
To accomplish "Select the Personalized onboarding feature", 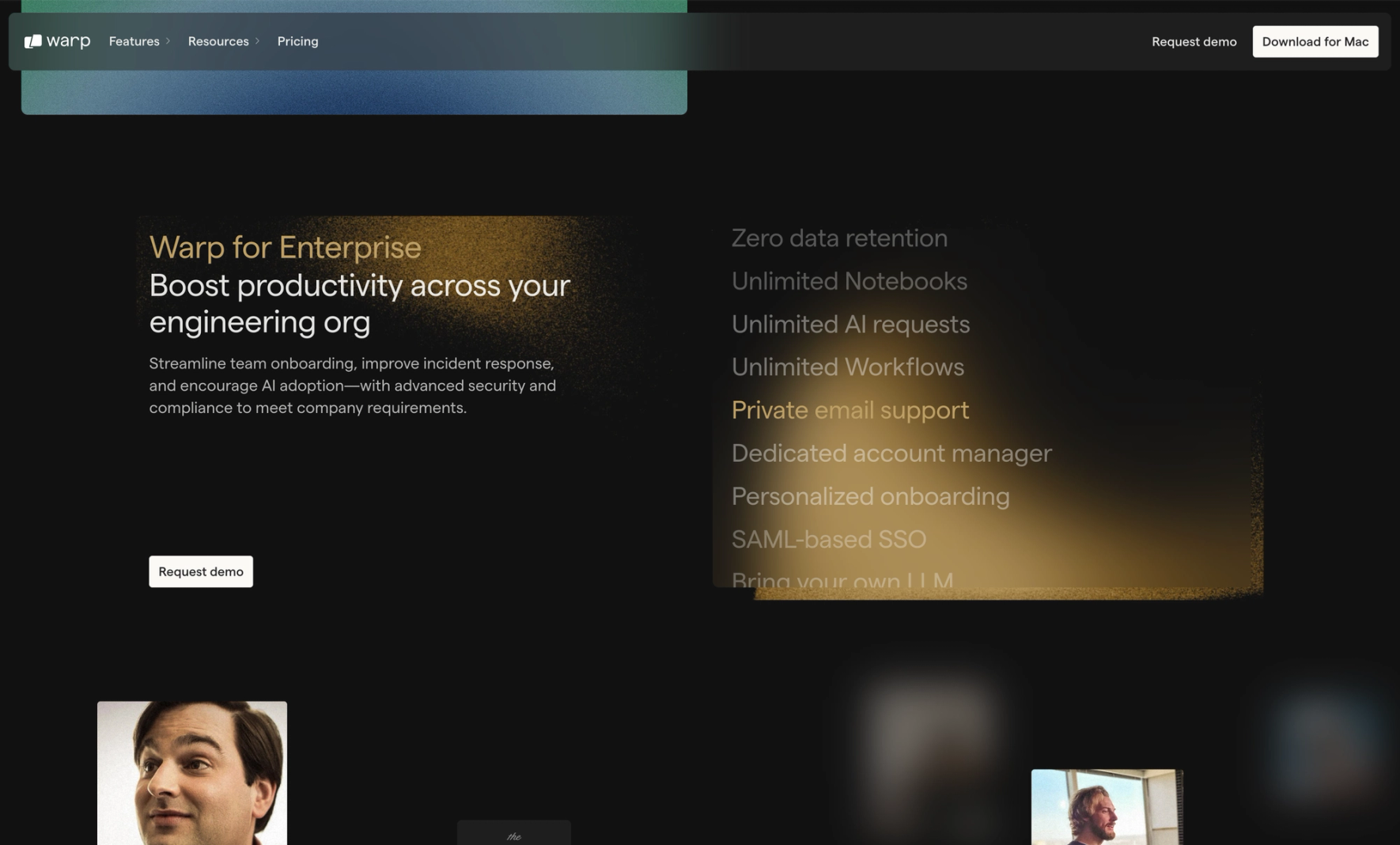I will coord(870,496).
